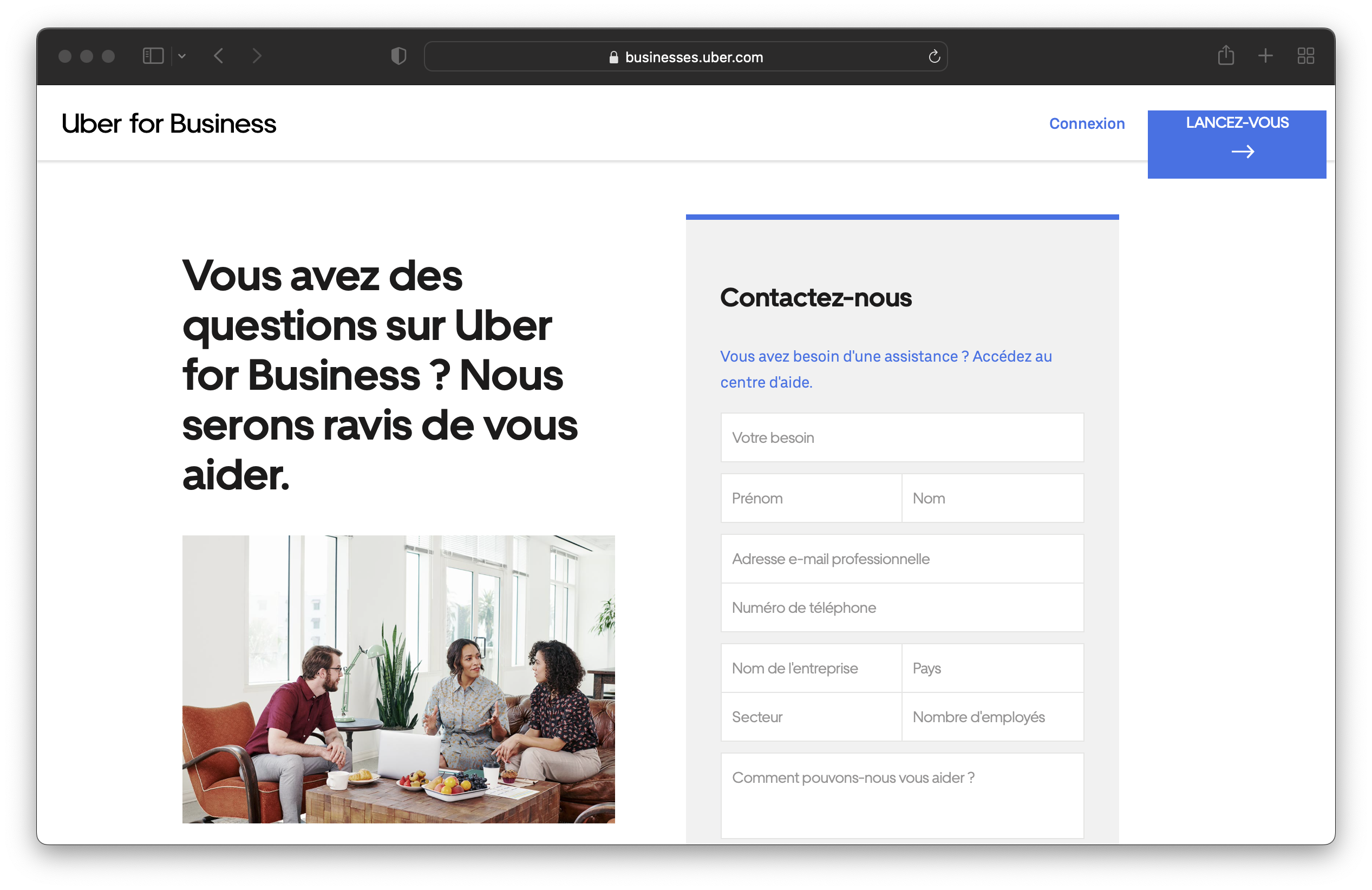1372x890 pixels.
Task: Click the Nom field
Action: [992, 498]
